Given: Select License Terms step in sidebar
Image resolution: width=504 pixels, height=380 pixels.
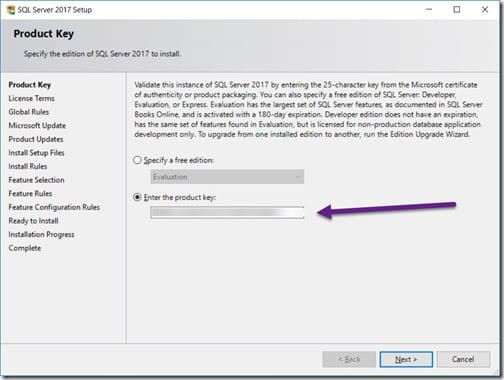Looking at the screenshot, I should pyautogui.click(x=31, y=98).
